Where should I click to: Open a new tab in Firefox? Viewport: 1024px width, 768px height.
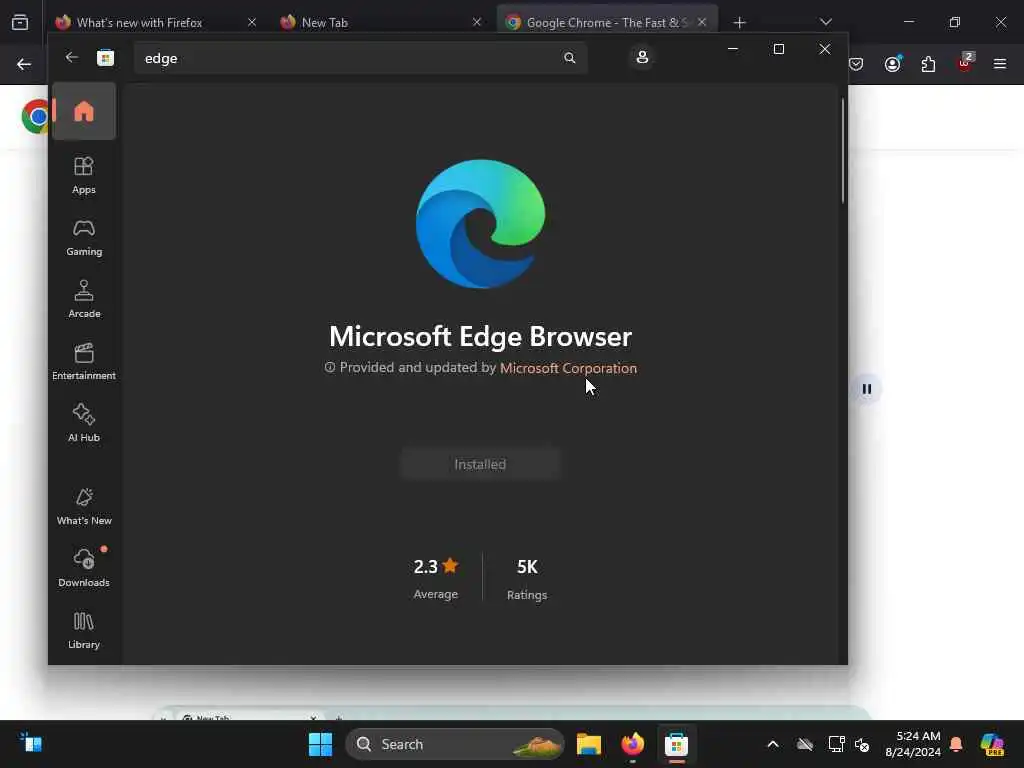pos(739,23)
